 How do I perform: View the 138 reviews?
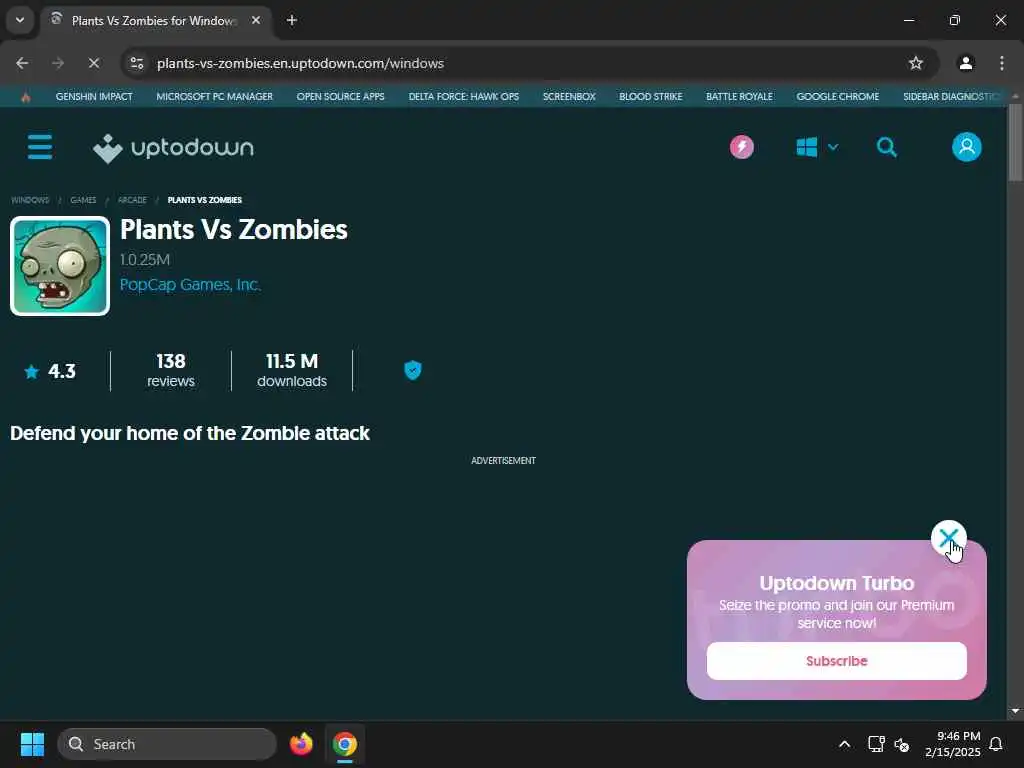pyautogui.click(x=170, y=370)
